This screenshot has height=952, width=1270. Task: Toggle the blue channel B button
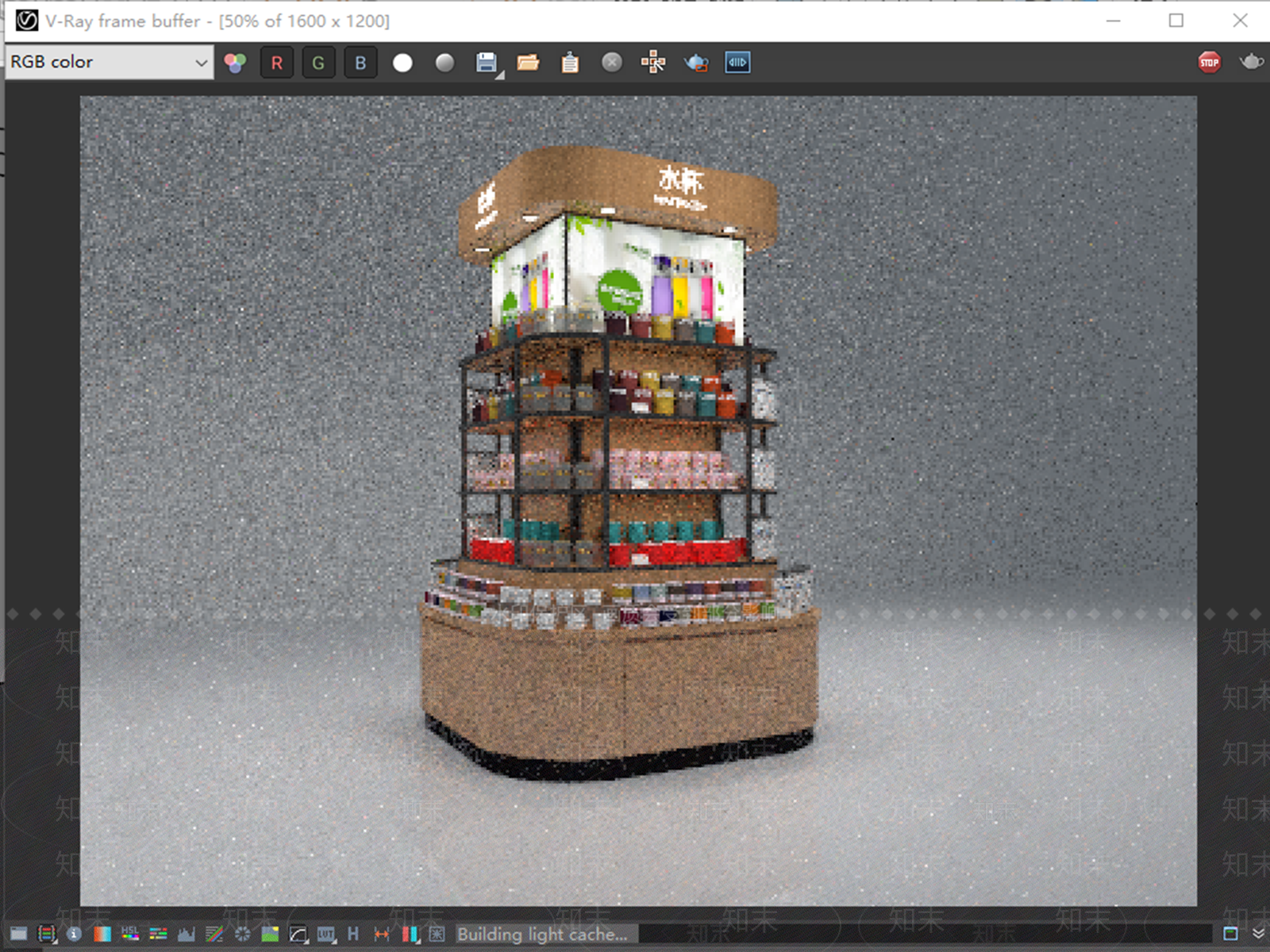click(x=360, y=63)
